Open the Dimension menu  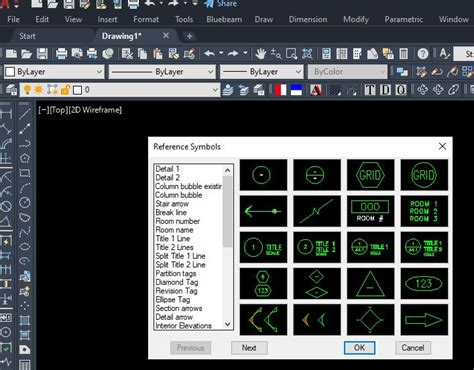coord(308,19)
